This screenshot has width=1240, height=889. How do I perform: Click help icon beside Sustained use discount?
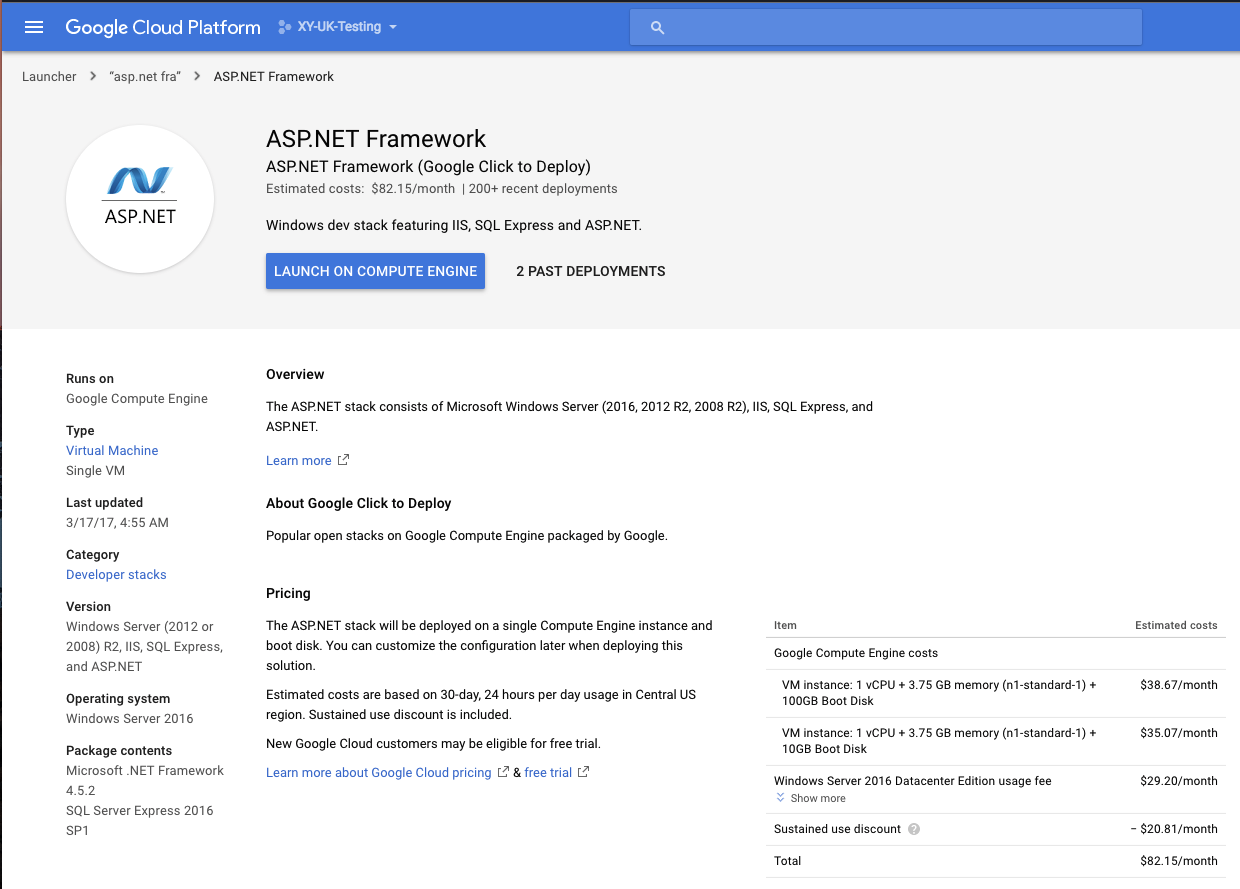tap(914, 829)
